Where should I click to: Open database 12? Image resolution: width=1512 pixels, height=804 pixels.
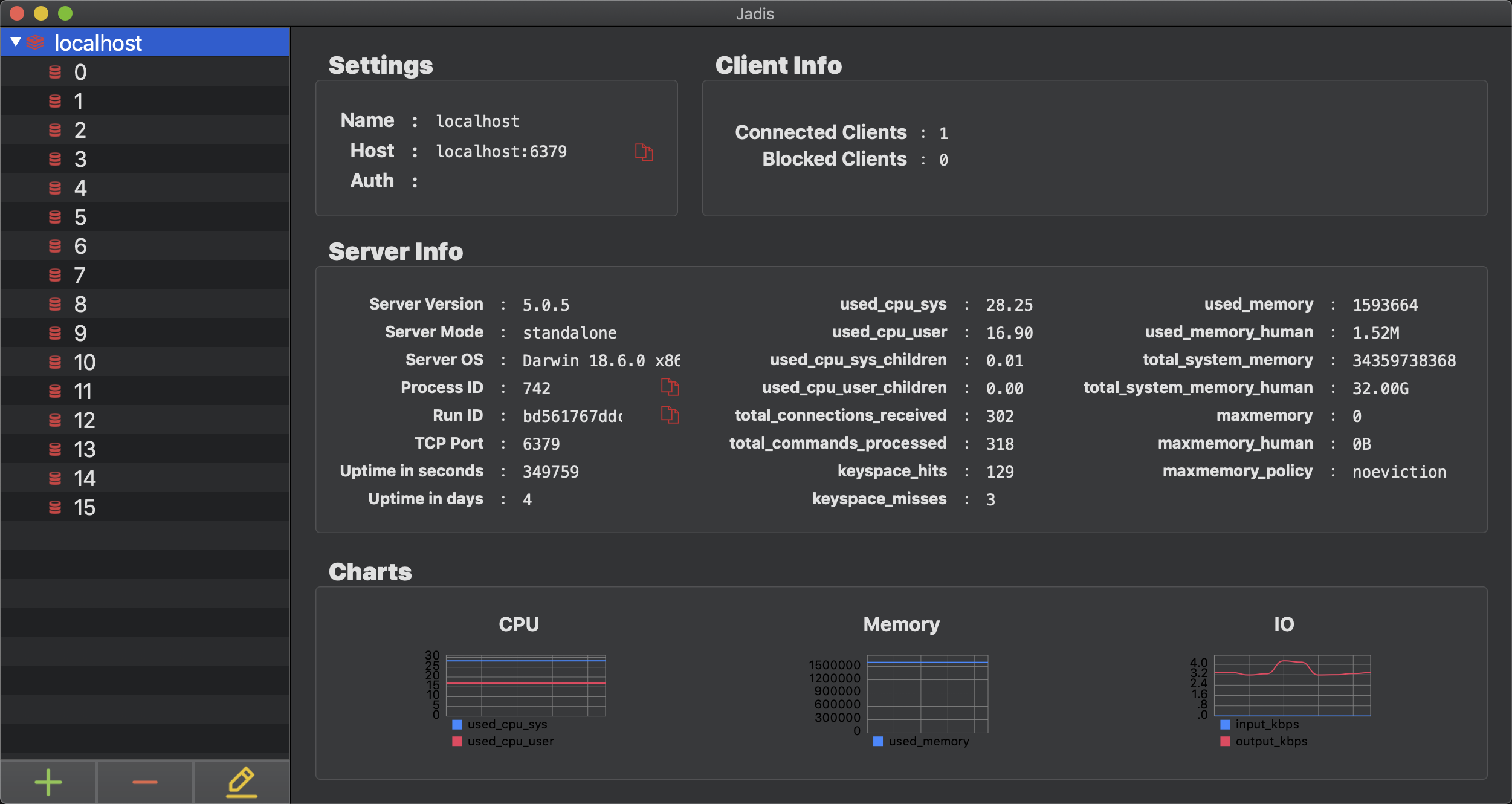[145, 420]
